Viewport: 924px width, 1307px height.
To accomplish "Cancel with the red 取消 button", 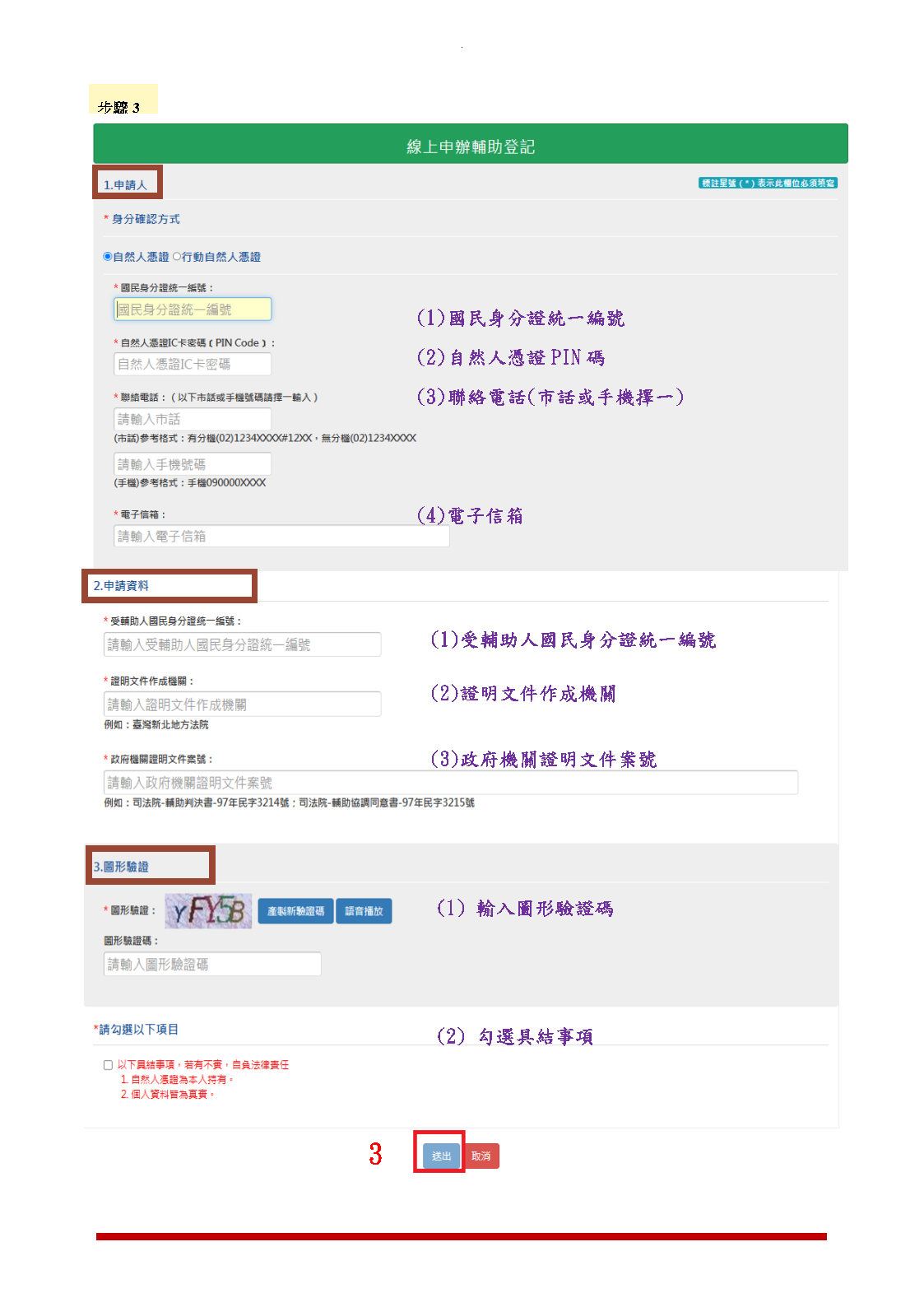I will click(x=481, y=1156).
